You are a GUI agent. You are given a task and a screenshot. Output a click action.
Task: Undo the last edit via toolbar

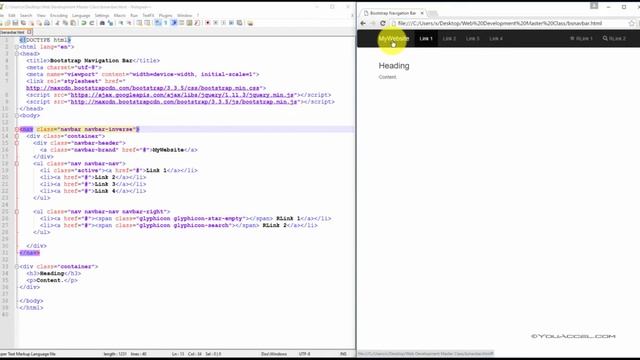[84, 23]
